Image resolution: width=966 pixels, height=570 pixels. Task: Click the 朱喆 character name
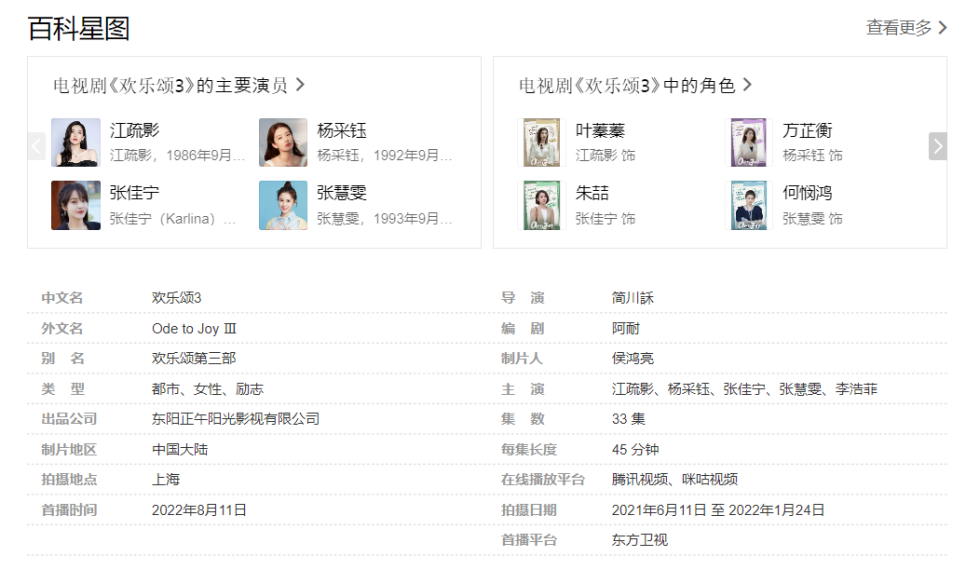point(592,193)
